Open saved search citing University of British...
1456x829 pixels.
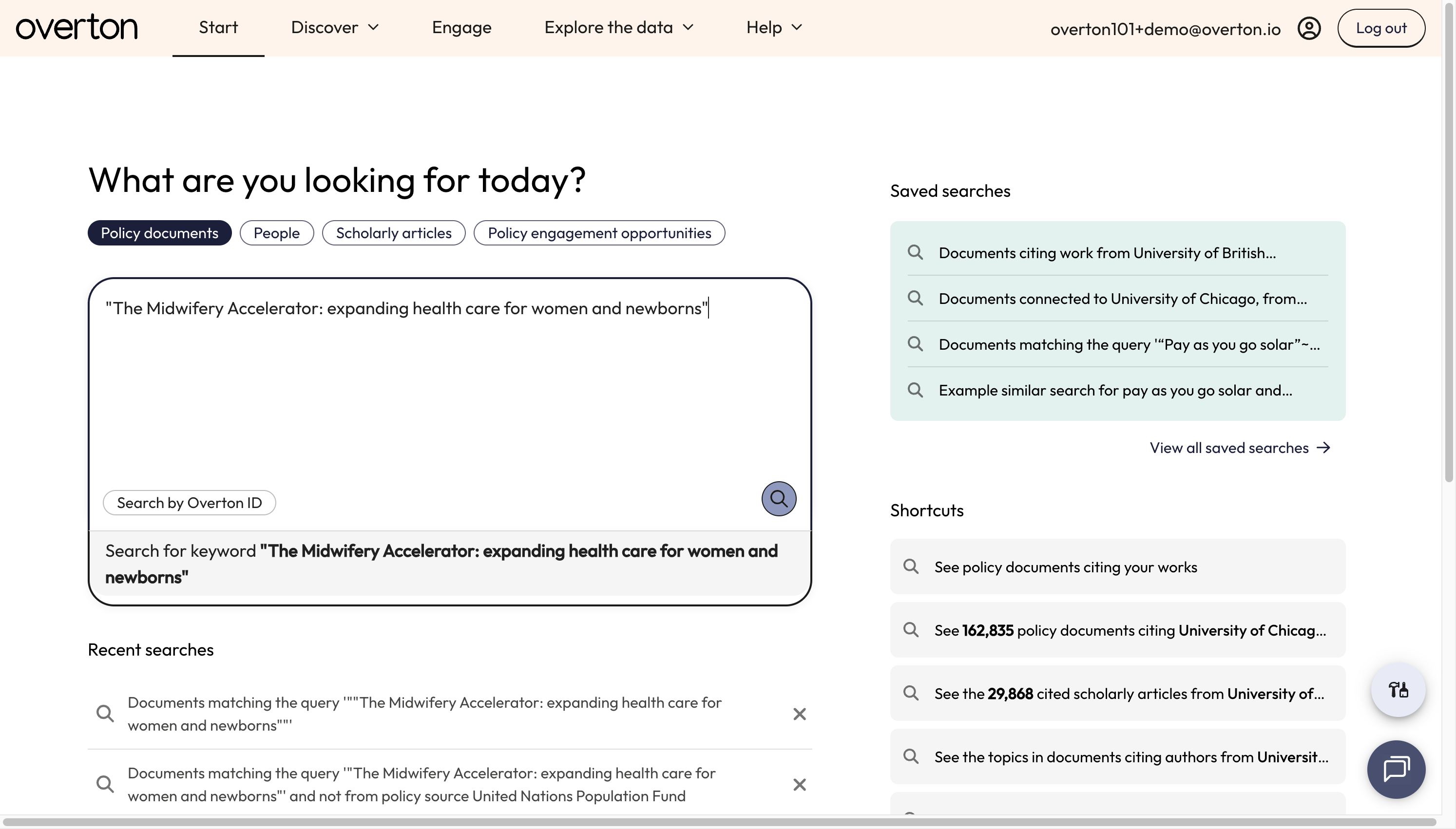[x=1117, y=253]
